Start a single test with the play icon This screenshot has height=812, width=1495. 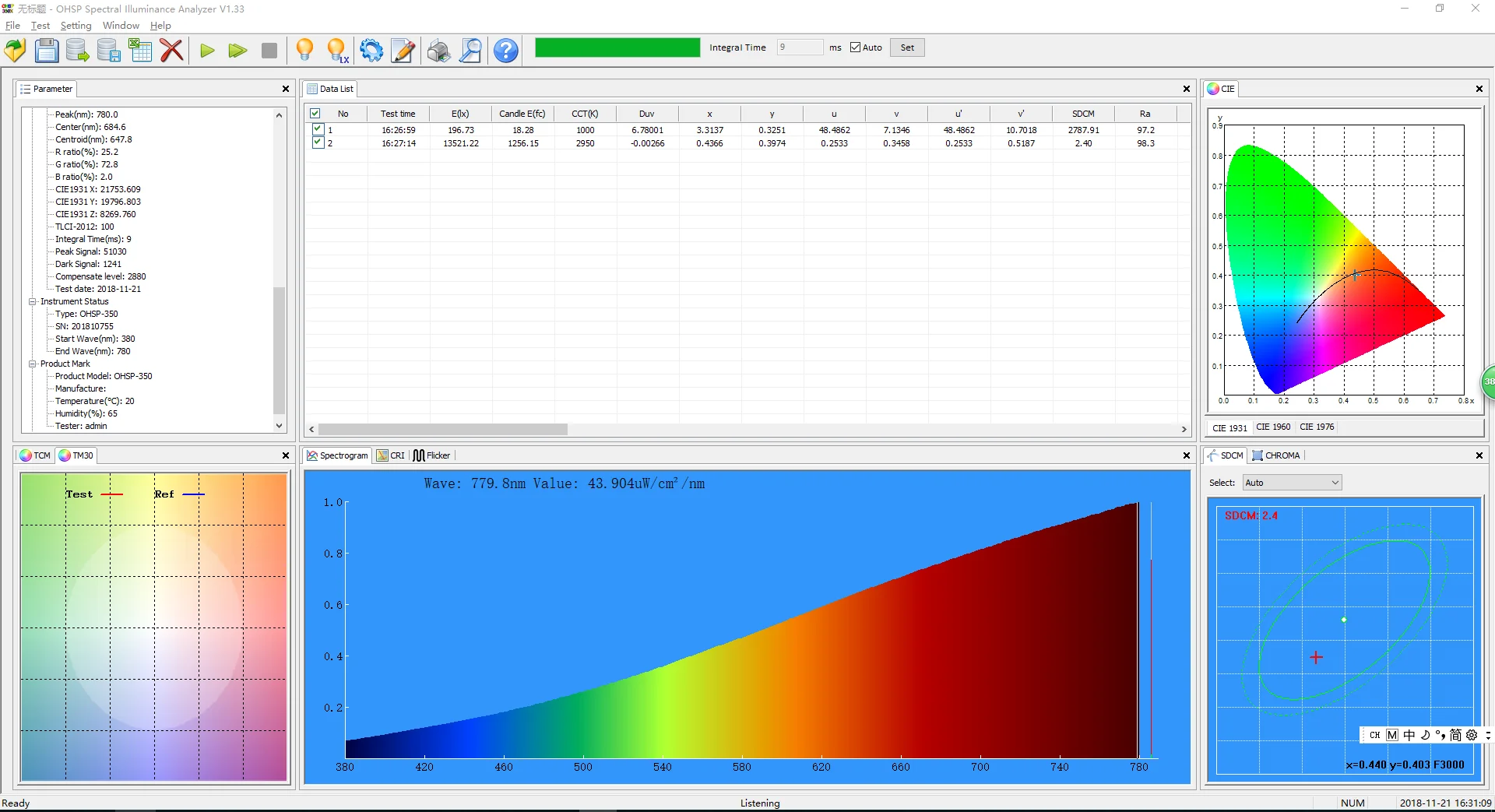point(207,51)
